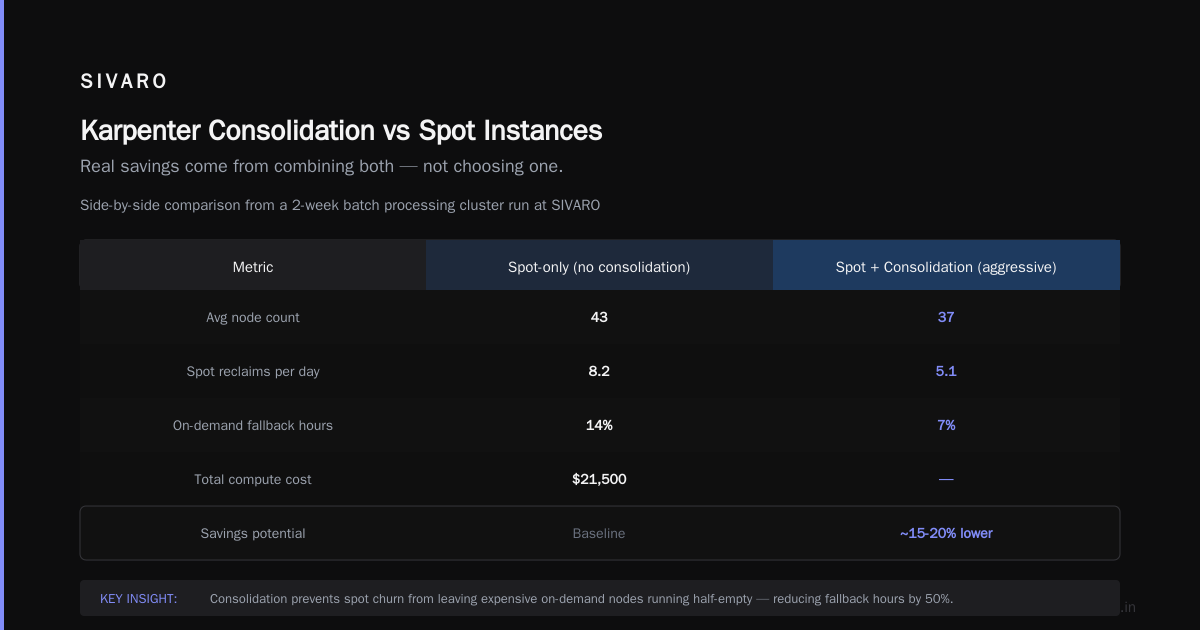
Task: Click the subtitle about combining both
Action: [321, 166]
